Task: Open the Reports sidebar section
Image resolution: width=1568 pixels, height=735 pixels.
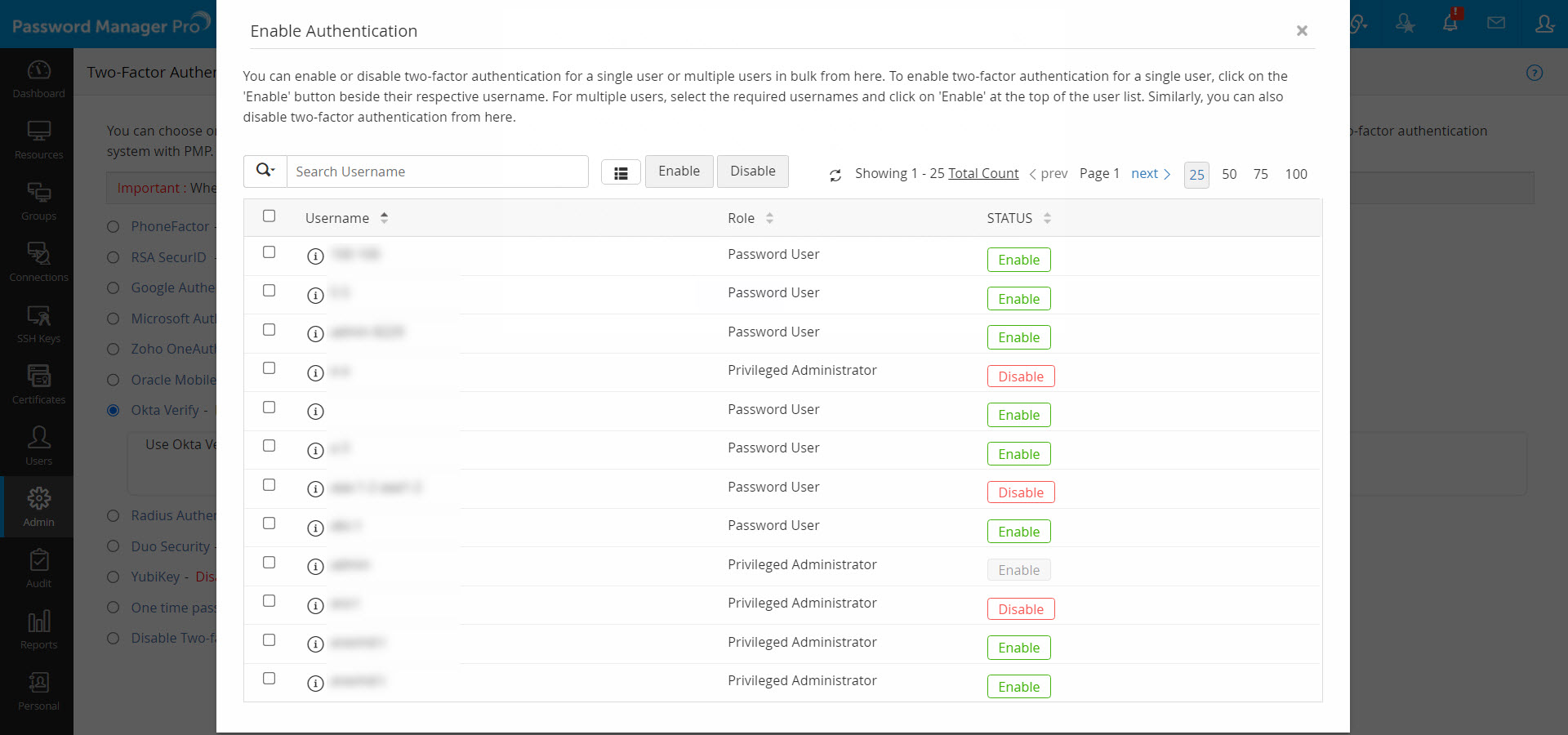Action: click(x=38, y=630)
